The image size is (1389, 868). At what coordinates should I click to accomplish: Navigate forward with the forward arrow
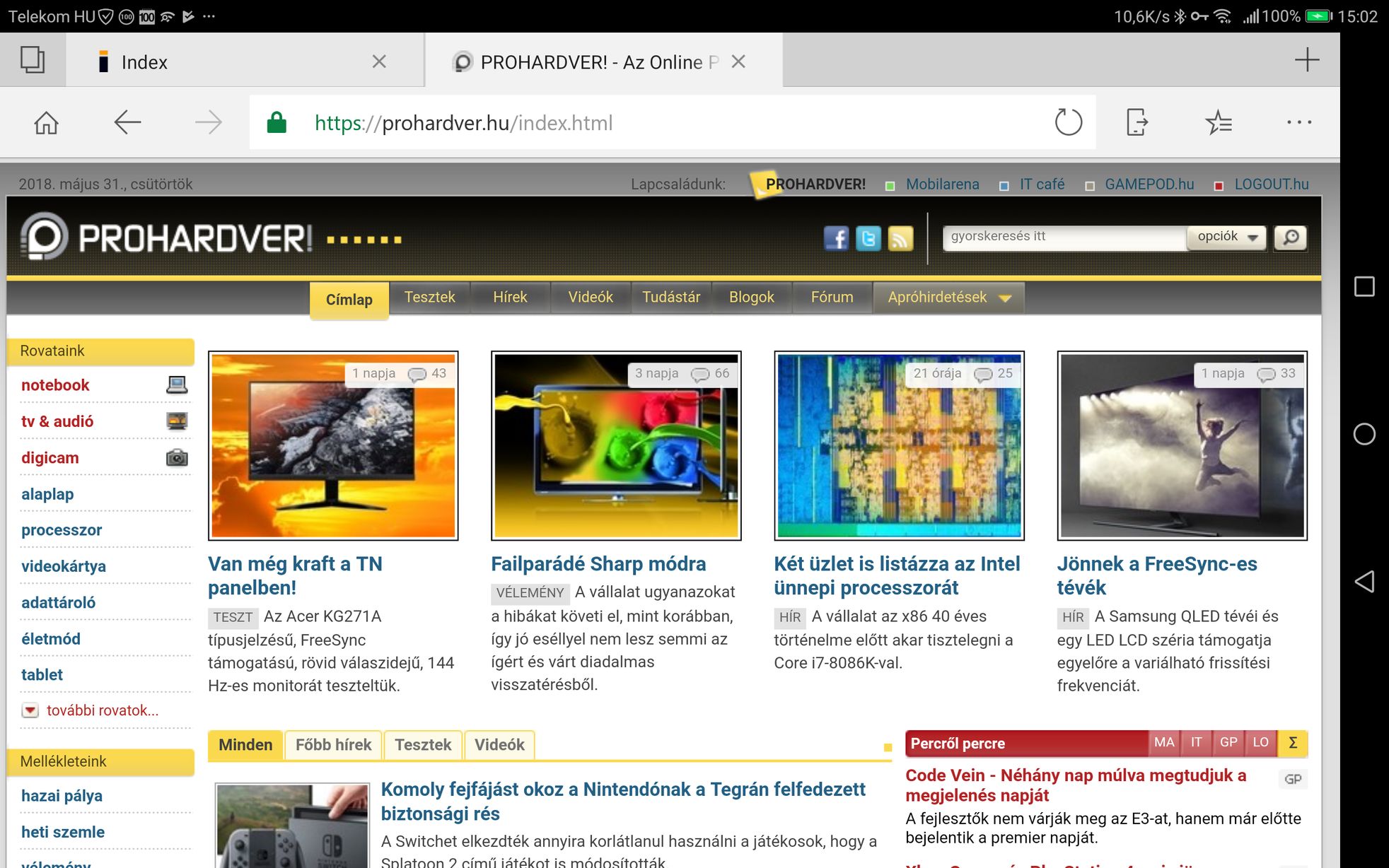coord(208,122)
